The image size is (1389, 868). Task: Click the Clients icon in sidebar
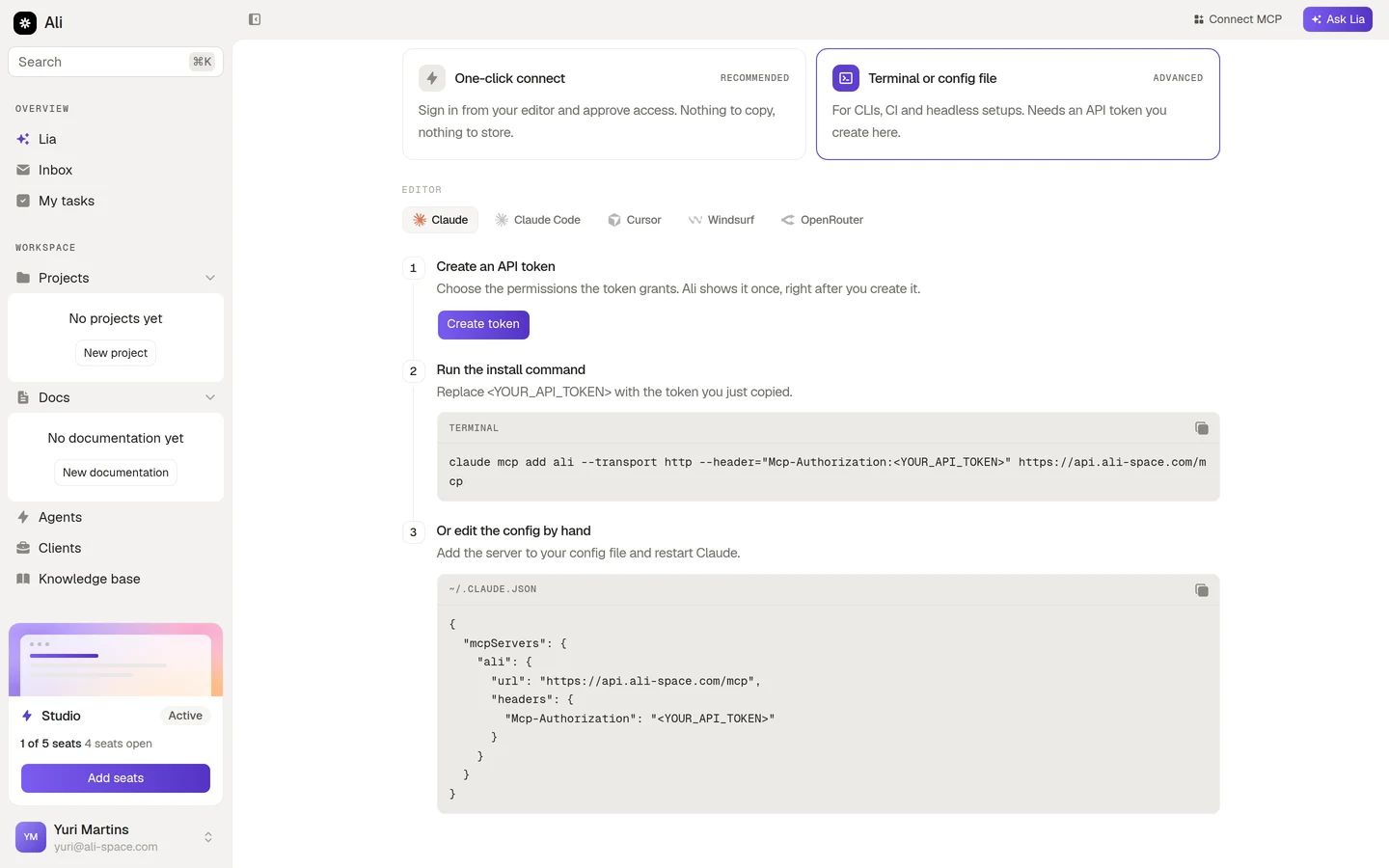23,548
